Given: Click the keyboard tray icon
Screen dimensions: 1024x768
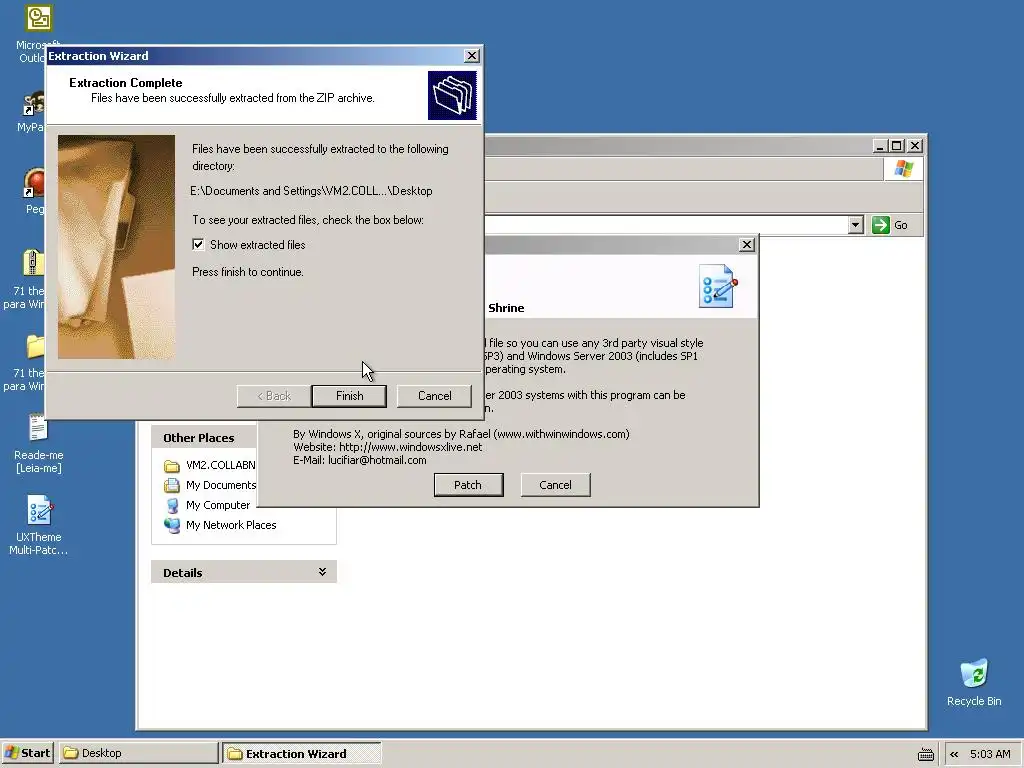Looking at the screenshot, I should click(x=925, y=754).
